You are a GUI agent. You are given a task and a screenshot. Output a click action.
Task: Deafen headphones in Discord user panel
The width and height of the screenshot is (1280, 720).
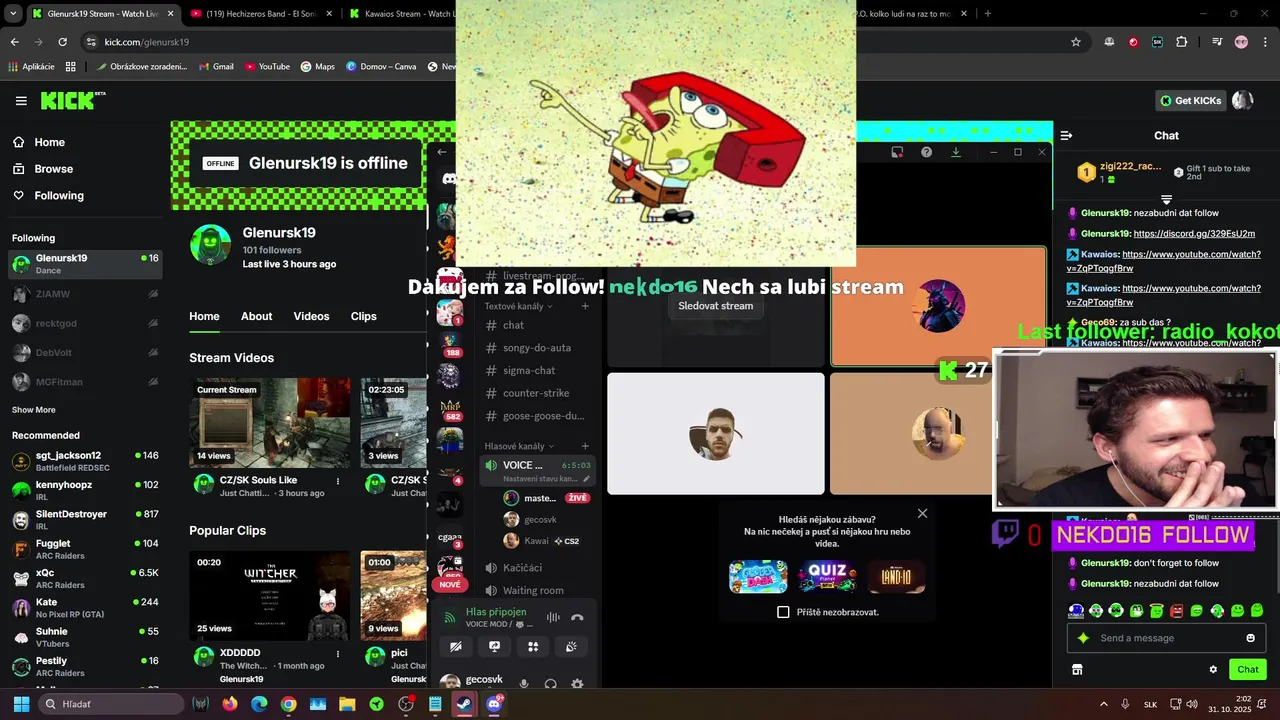tap(550, 684)
